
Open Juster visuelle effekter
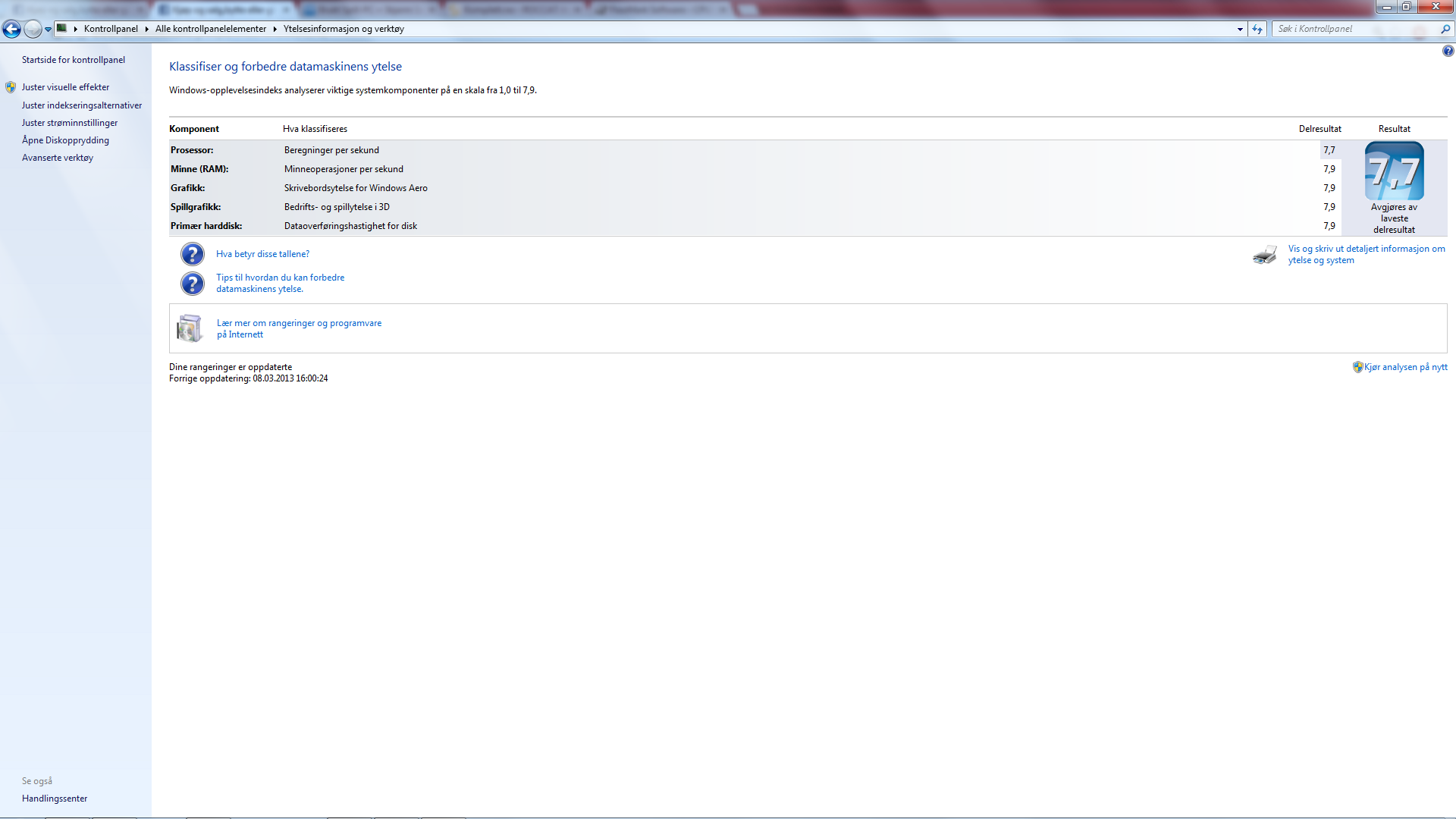point(65,87)
